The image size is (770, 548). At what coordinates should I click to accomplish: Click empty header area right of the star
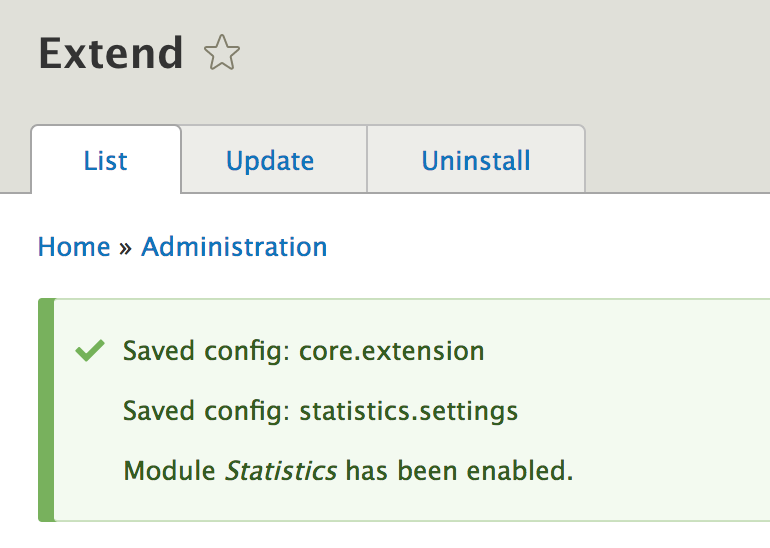(x=500, y=53)
